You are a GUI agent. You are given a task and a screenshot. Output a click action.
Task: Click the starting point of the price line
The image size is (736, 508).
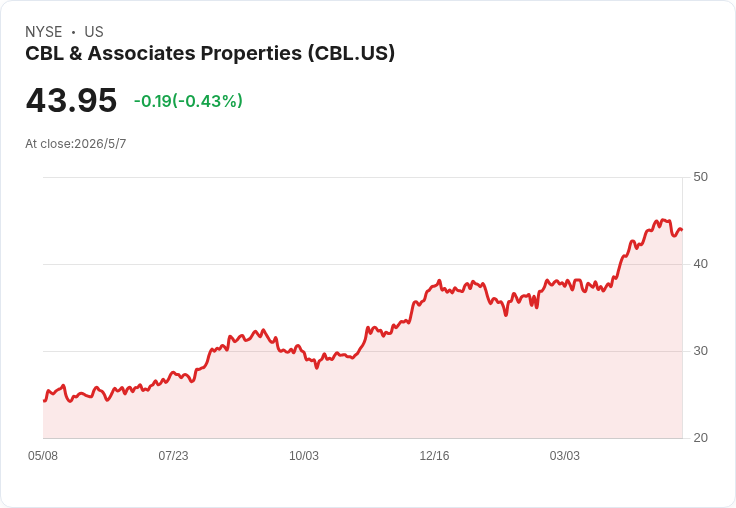coord(44,401)
